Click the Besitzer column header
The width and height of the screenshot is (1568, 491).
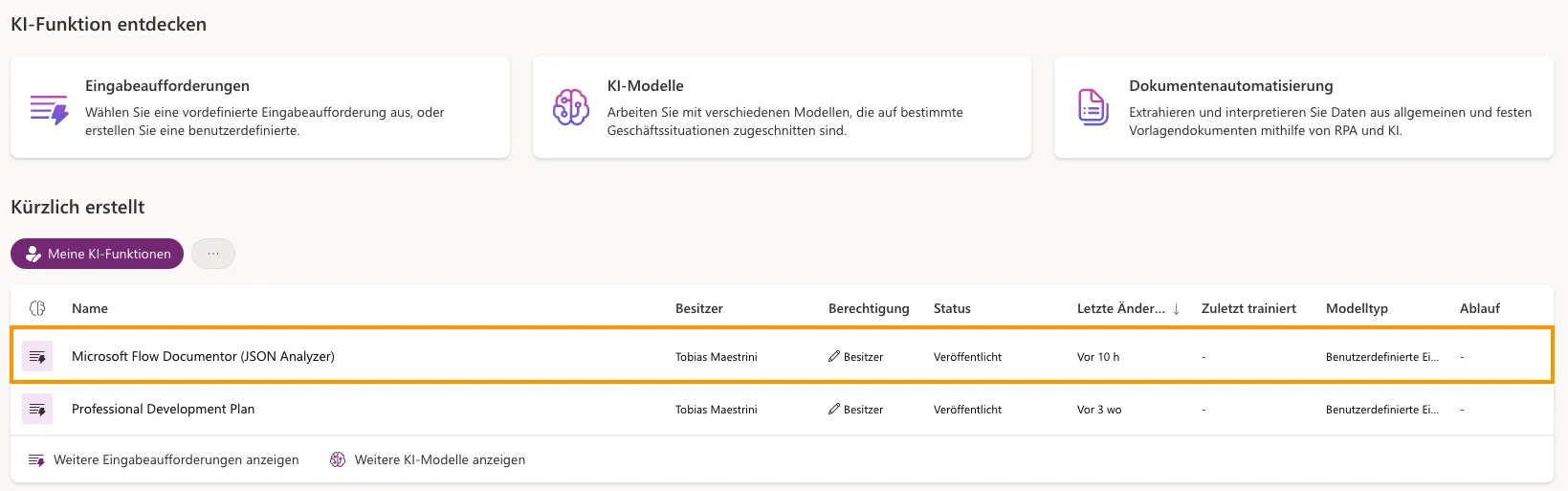point(699,308)
